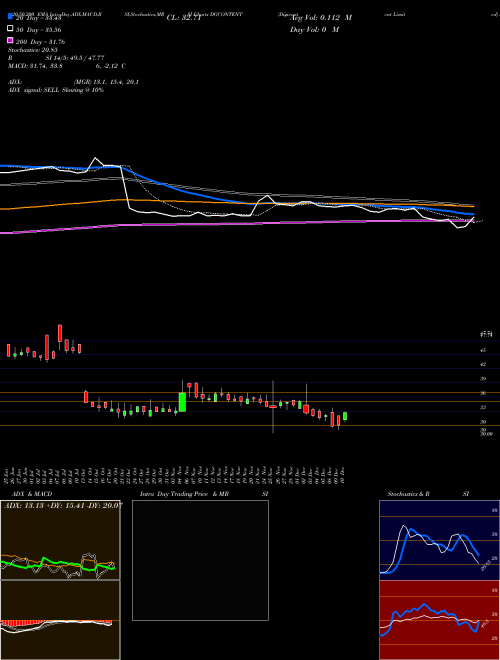Click the magenta 200 Day EMA legend swatch
This screenshot has height=660, width=500.
pos(10,40)
